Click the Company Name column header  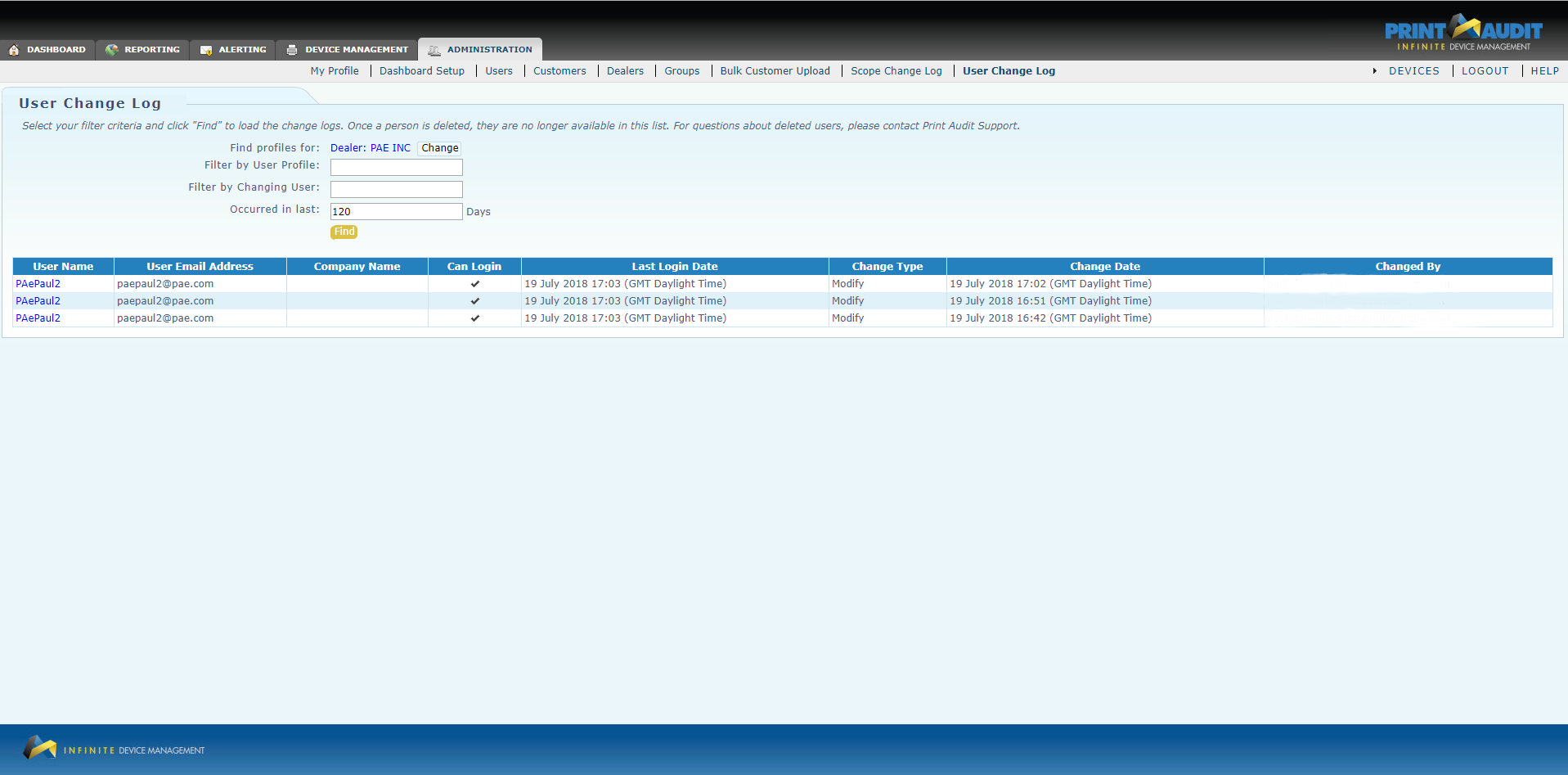click(x=357, y=266)
